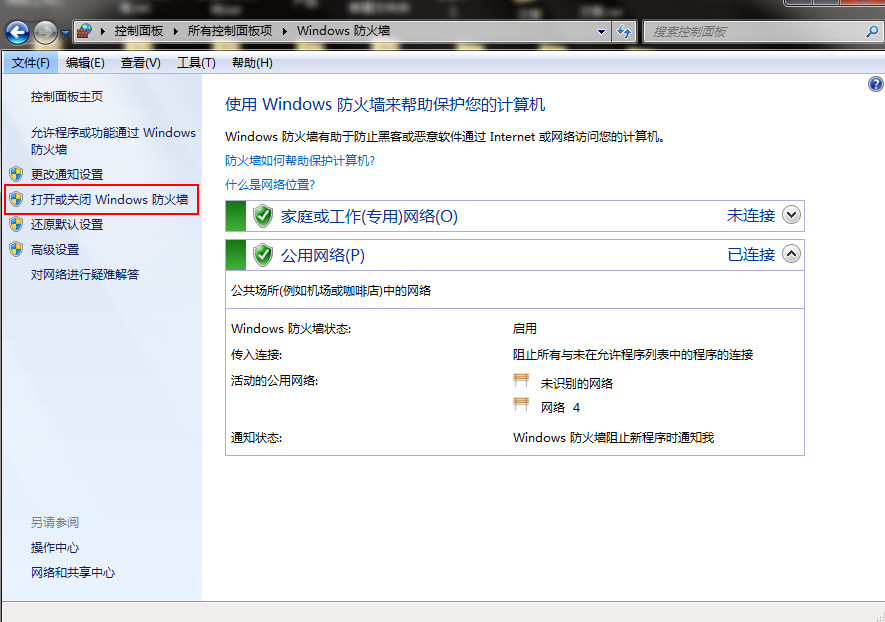The height and width of the screenshot is (622, 885).
Task: Click the shield icon beside 还原默认设置
Action: pyautogui.click(x=17, y=224)
